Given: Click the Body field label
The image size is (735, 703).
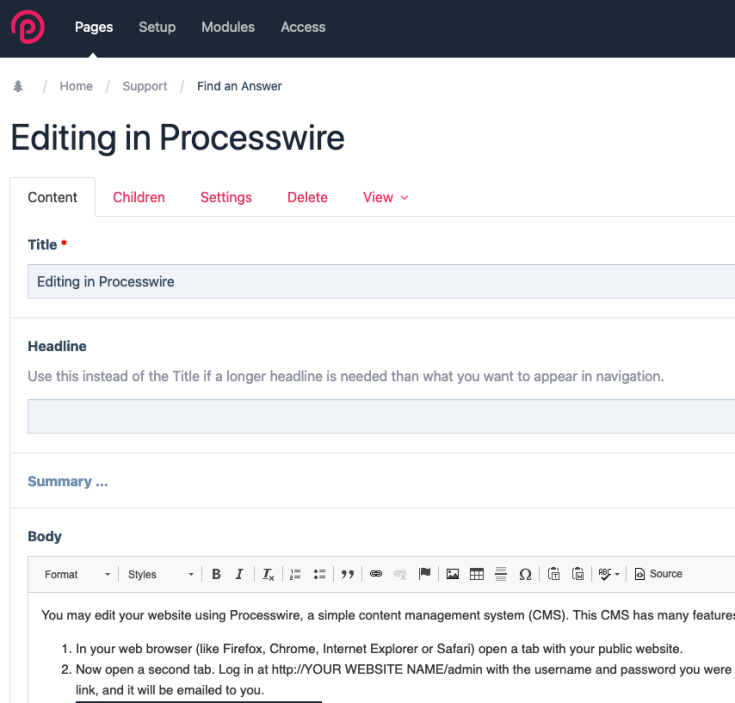Looking at the screenshot, I should click(45, 536).
